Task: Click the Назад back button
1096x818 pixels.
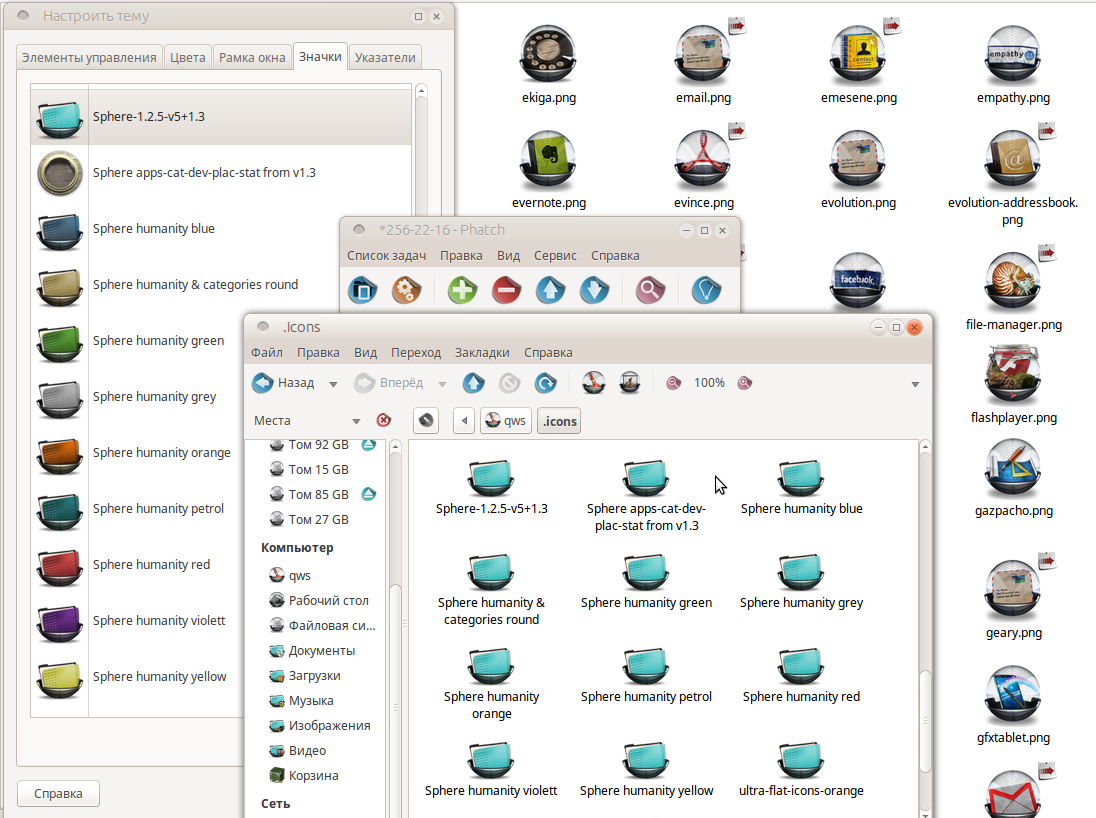Action: [x=284, y=382]
